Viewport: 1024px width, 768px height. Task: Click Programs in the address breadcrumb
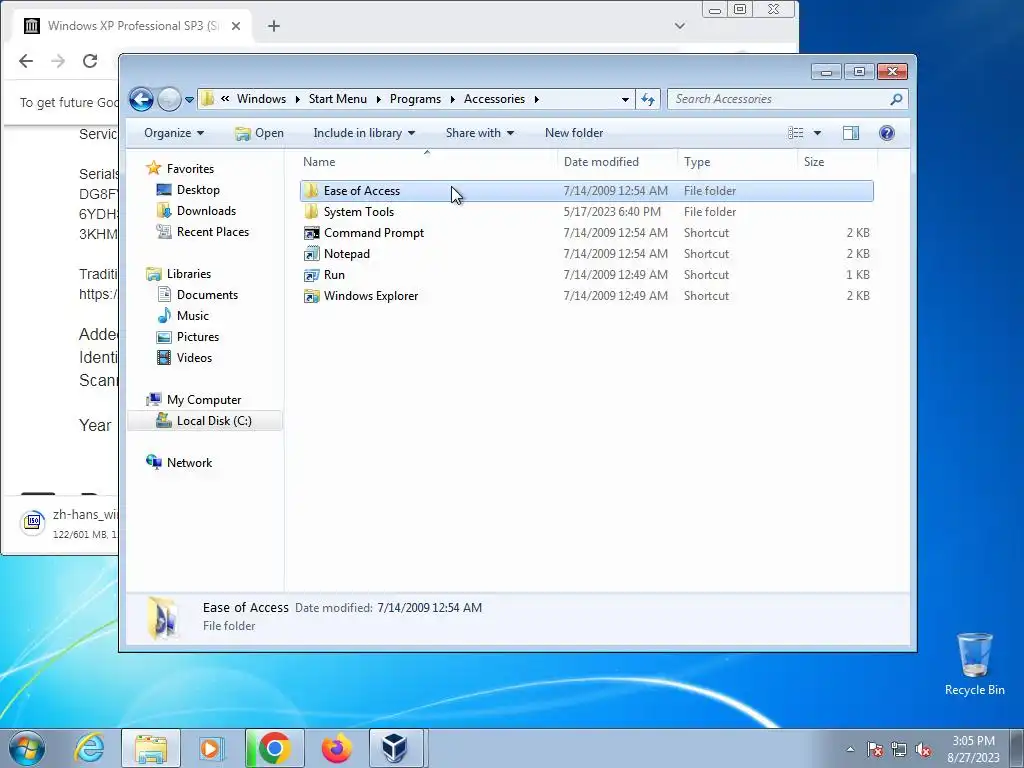[x=415, y=99]
